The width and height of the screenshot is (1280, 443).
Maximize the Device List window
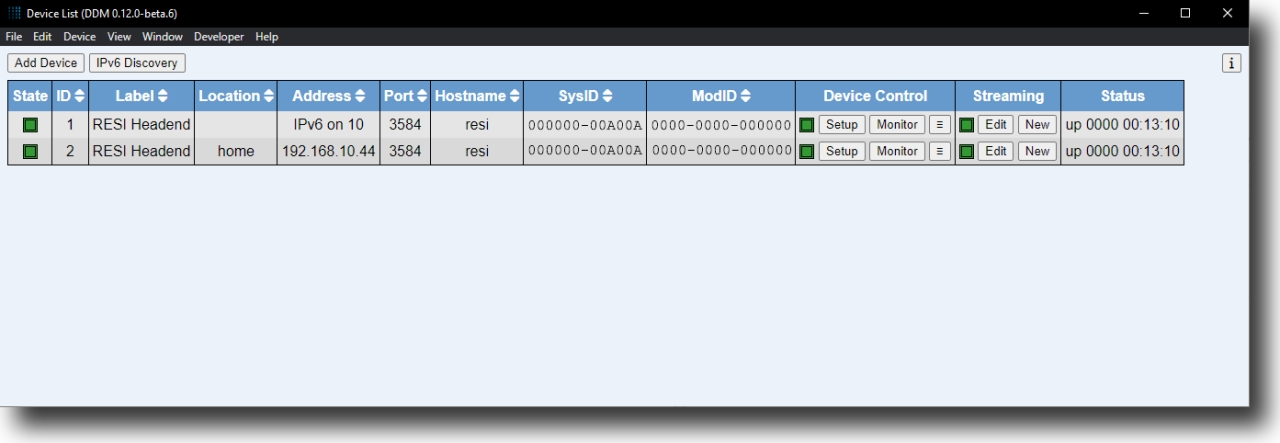[1185, 13]
